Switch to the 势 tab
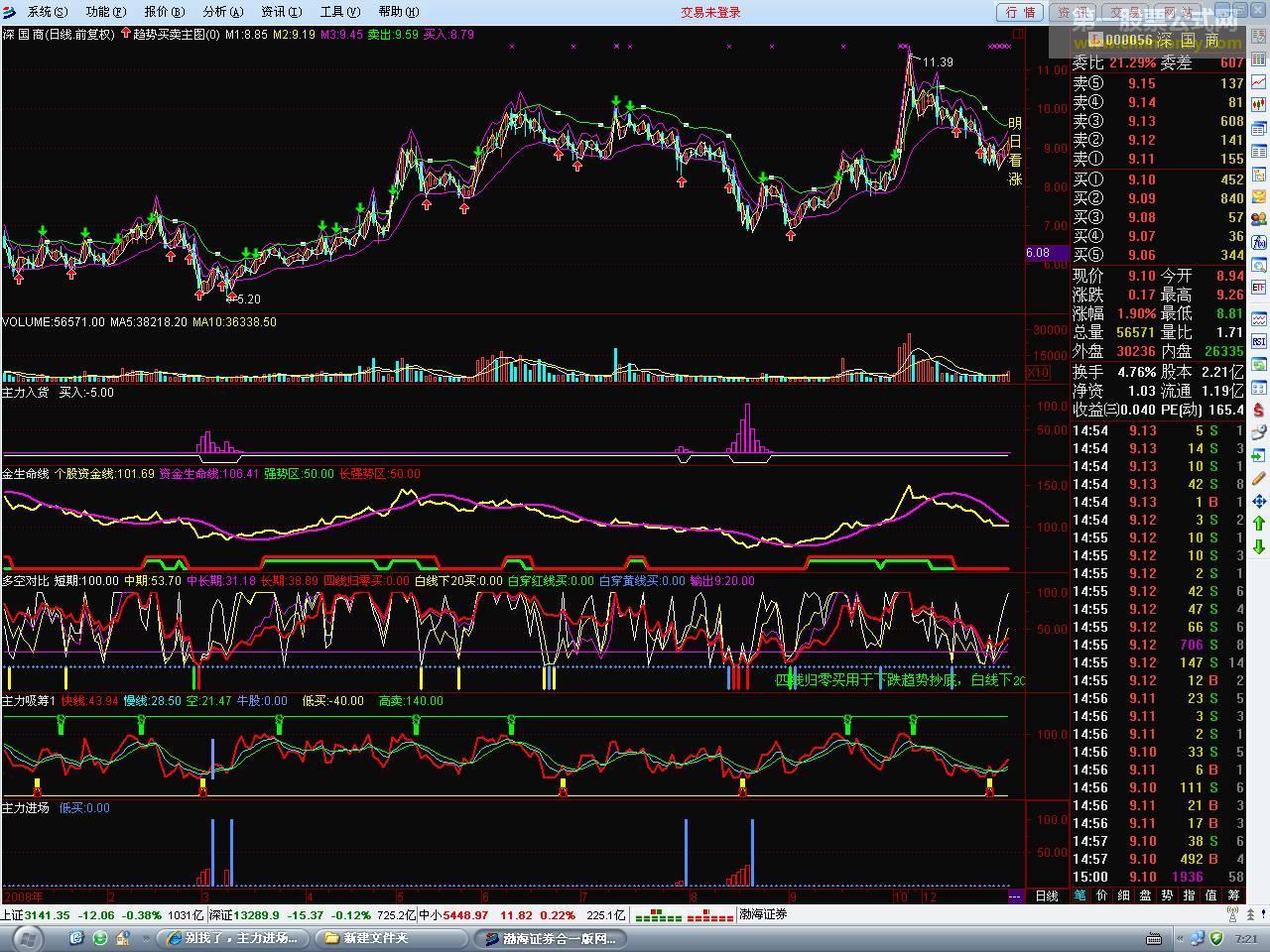The image size is (1270, 952). (1168, 895)
